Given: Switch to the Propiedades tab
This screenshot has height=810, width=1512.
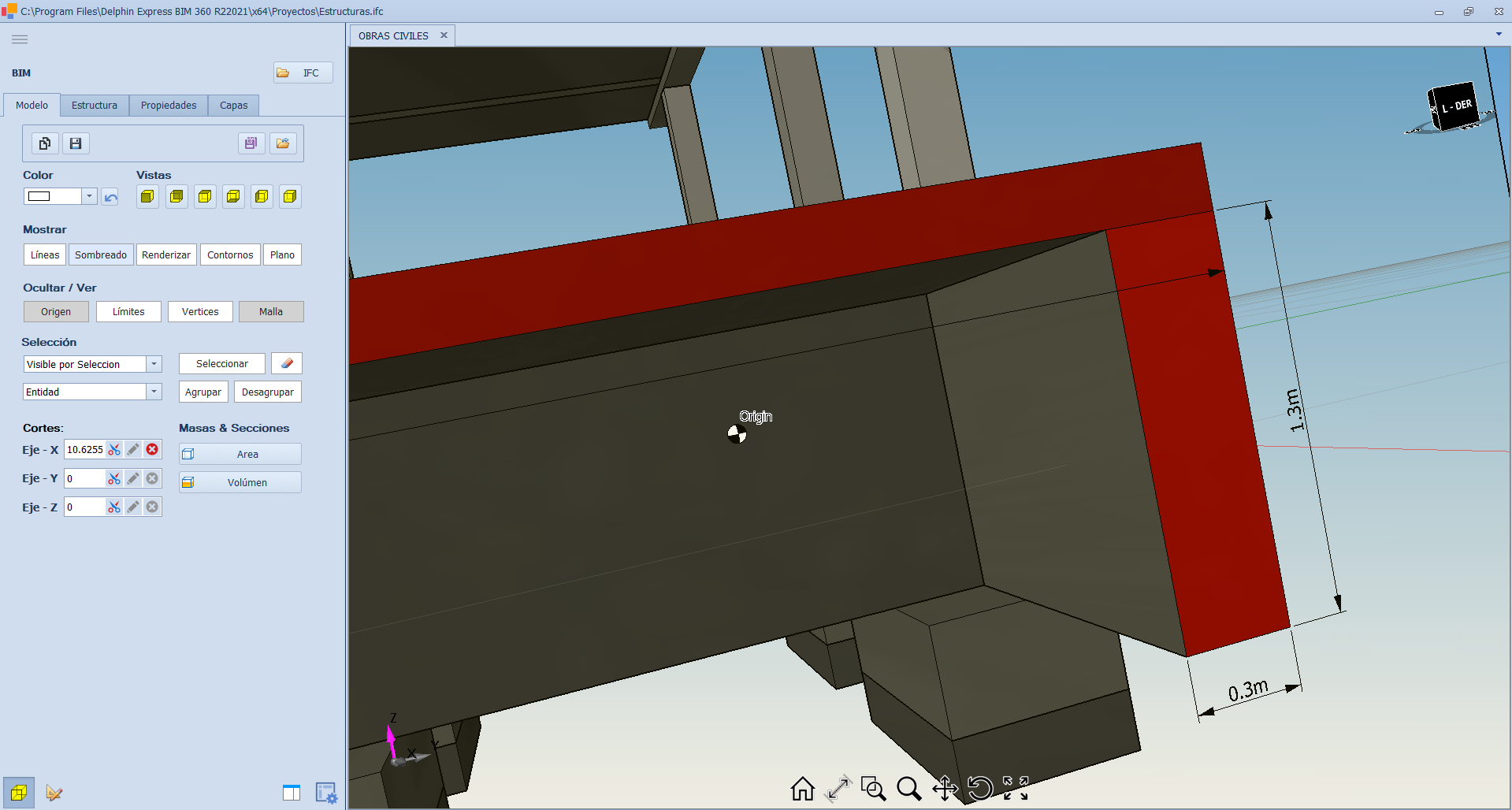Looking at the screenshot, I should pyautogui.click(x=169, y=106).
